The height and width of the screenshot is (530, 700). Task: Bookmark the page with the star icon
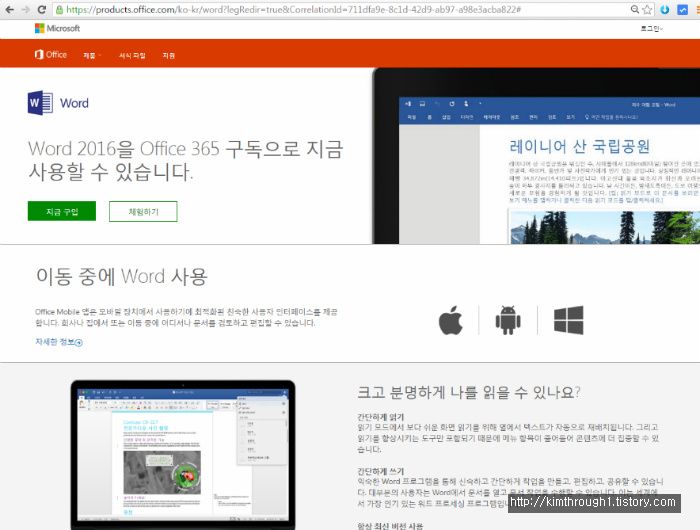click(x=647, y=9)
